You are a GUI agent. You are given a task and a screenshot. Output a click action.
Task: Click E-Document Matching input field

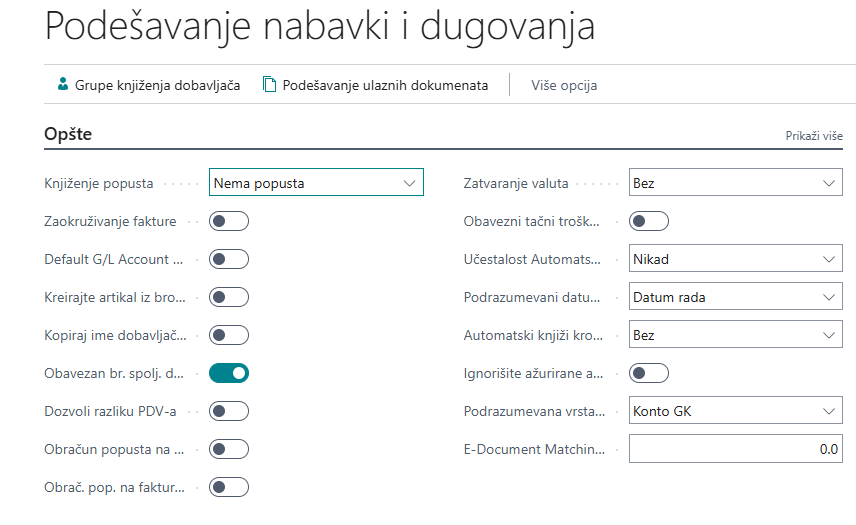735,449
